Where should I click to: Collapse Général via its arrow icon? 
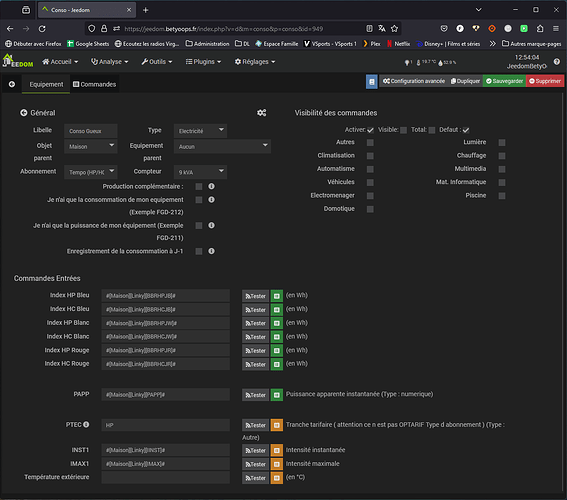[x=24, y=113]
